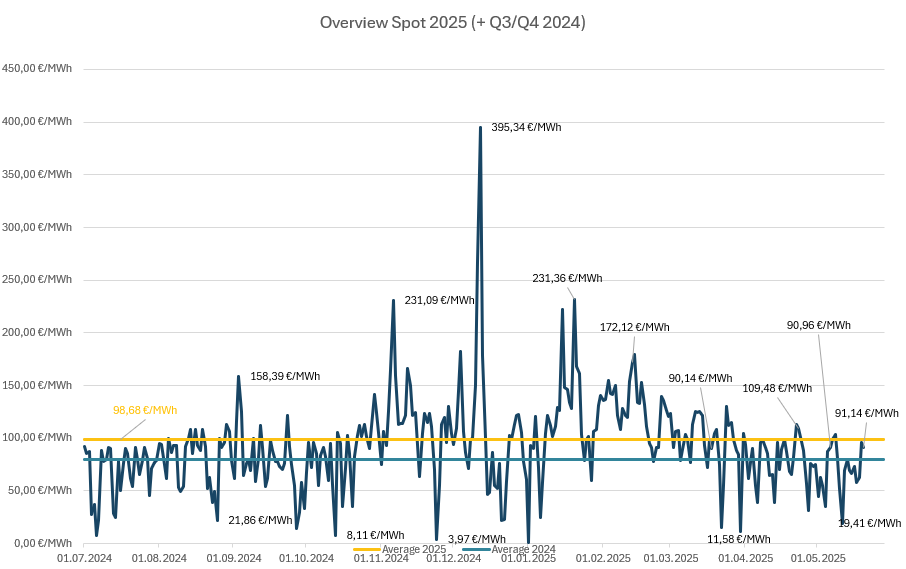Screen dimensions: 906x569
Task: Click the 01.07.2024 date axis label
Action: (83, 559)
